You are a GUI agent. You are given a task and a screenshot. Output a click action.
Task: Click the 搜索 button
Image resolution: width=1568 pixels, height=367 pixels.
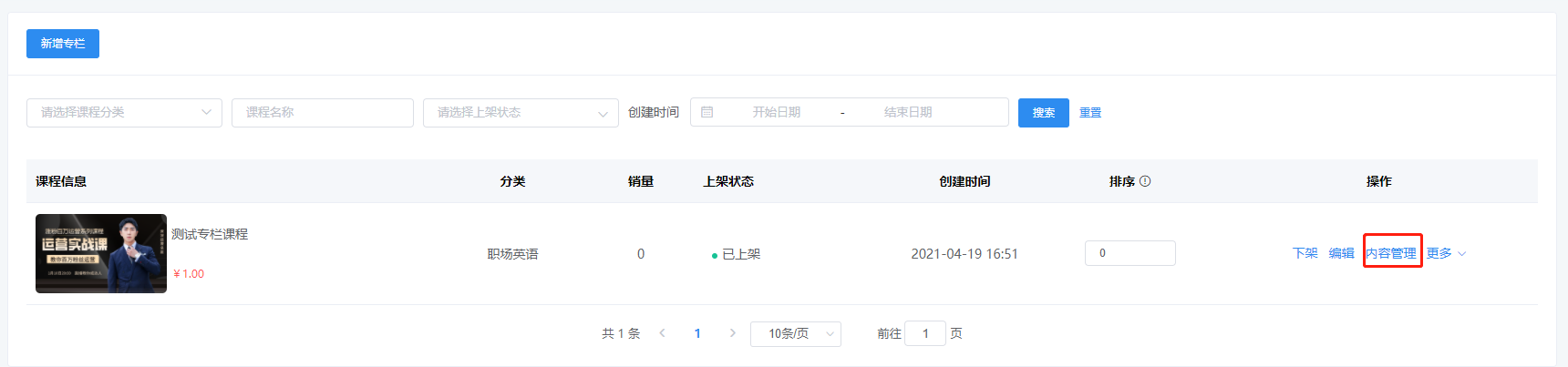point(1044,113)
